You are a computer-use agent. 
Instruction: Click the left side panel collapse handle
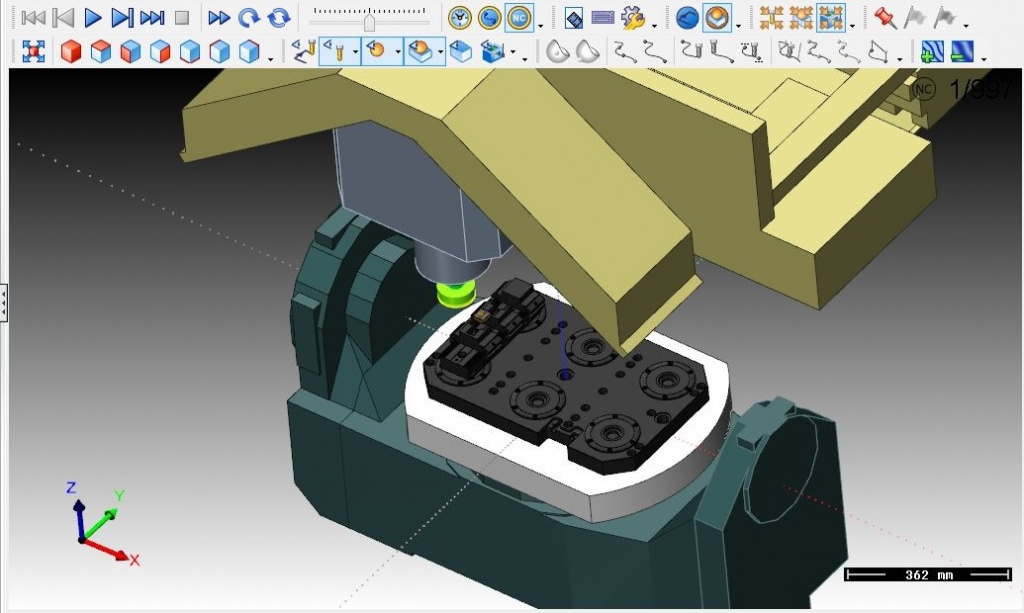click(3, 302)
